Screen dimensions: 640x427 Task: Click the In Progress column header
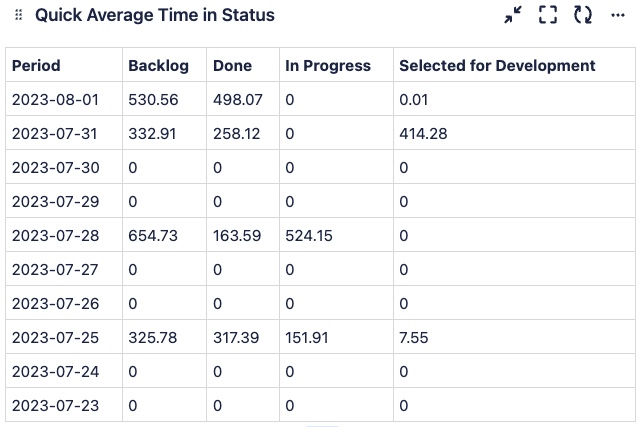(x=328, y=66)
